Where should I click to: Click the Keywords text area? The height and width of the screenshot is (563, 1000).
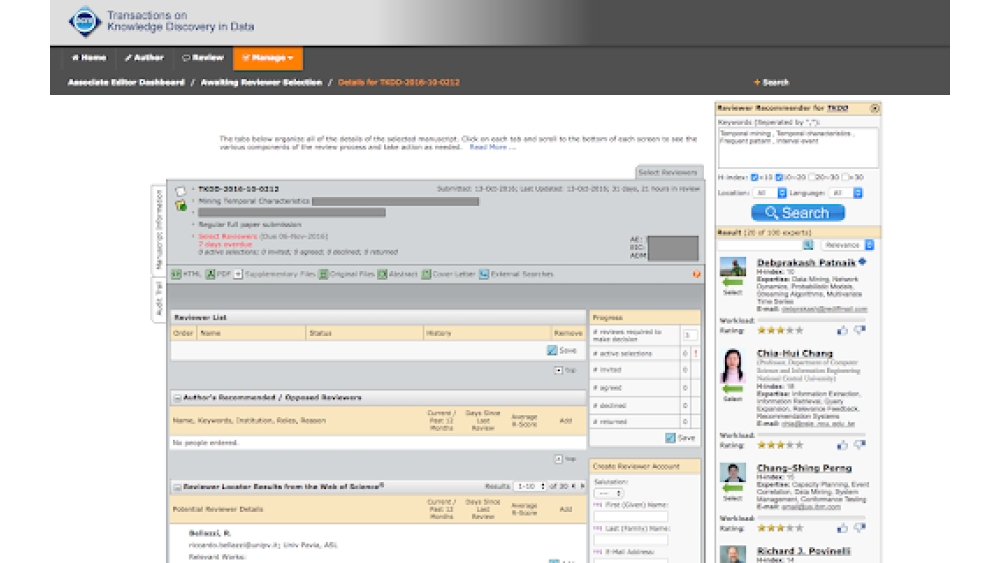(x=798, y=147)
